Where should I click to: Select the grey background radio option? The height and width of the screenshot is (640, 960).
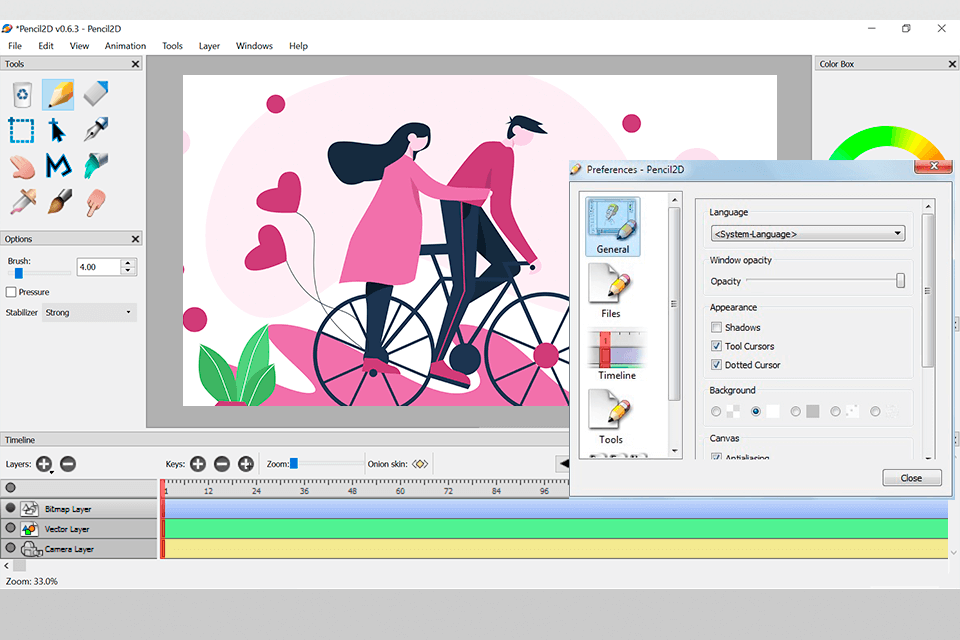click(795, 412)
